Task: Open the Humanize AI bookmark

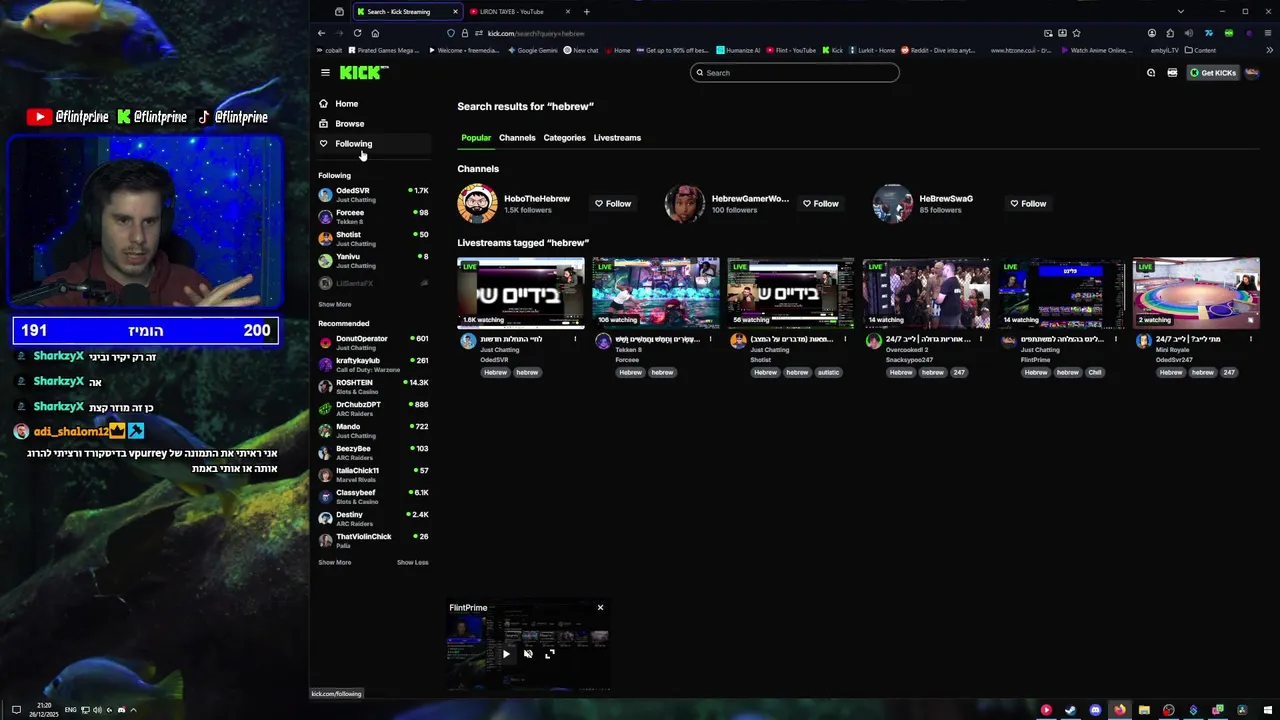Action: click(x=738, y=50)
